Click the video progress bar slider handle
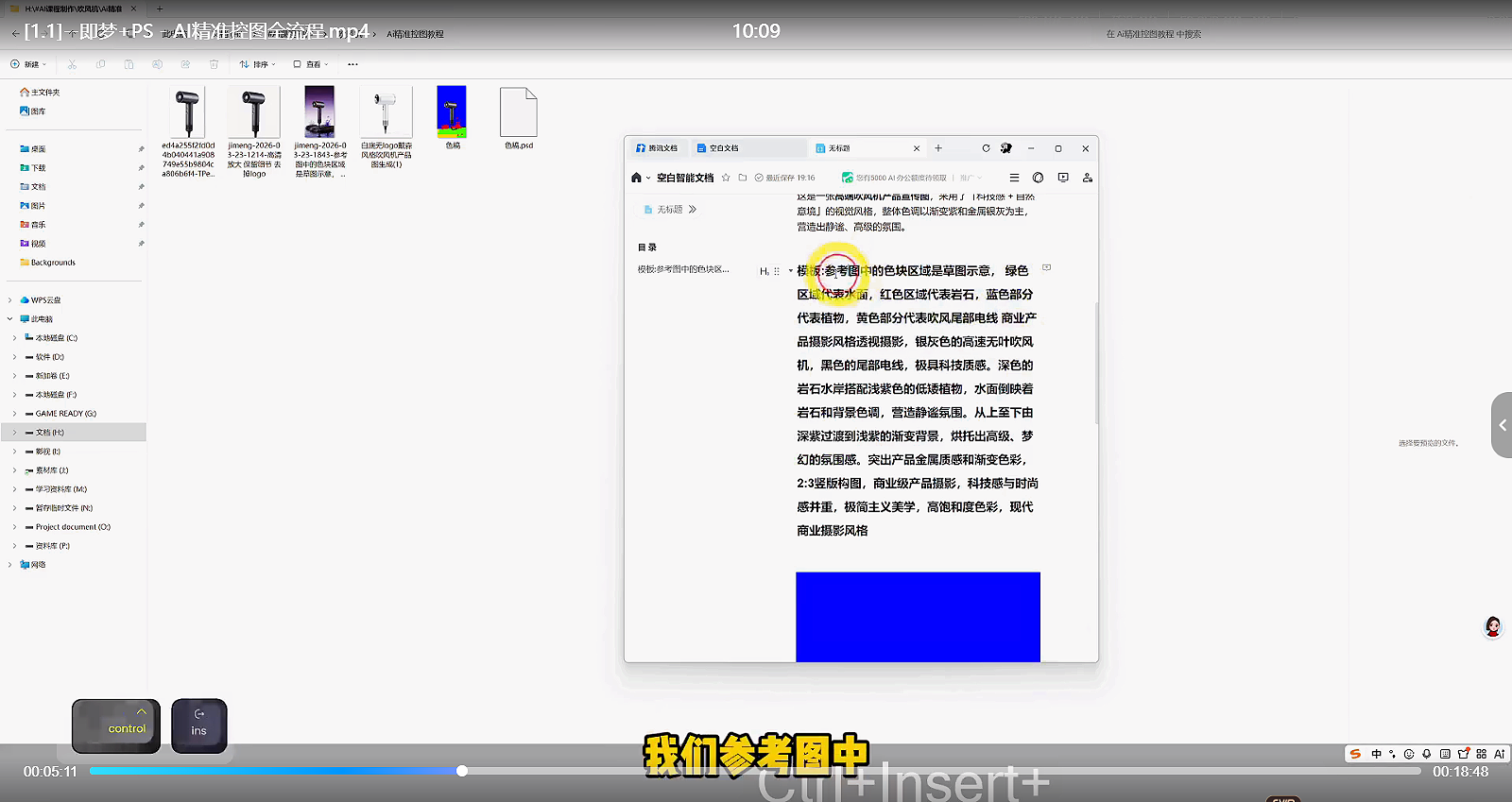 click(462, 771)
